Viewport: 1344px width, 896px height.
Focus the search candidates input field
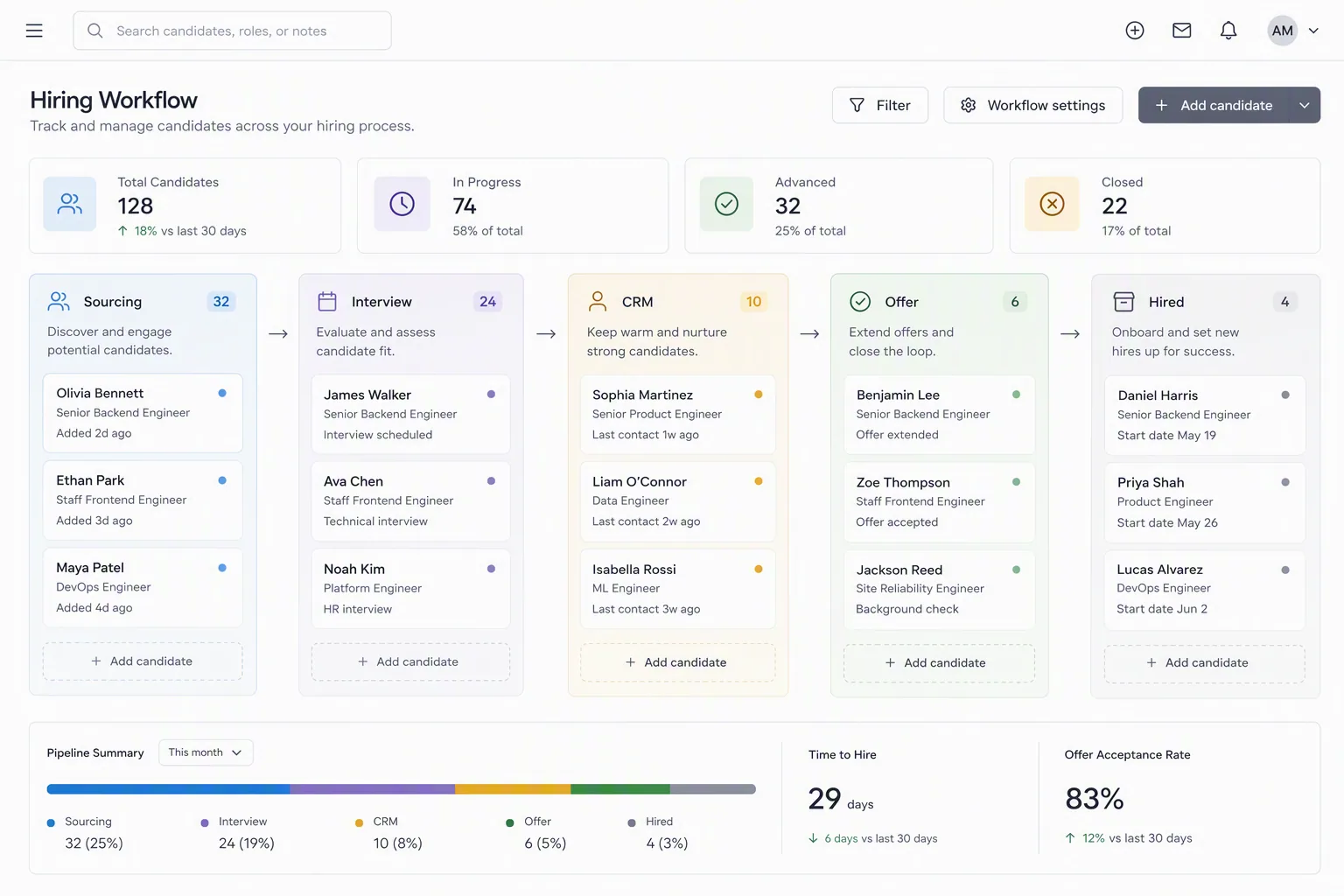pyautogui.click(x=232, y=31)
